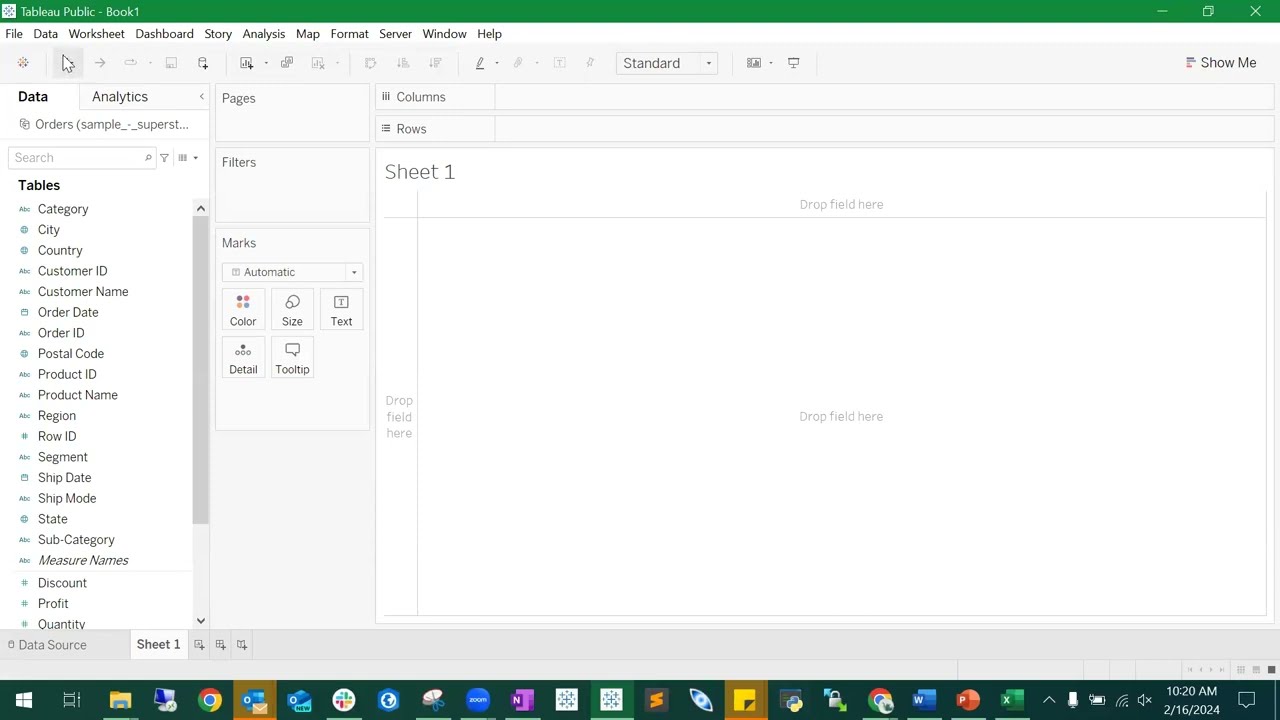Click the fields list scrollbar down arrow
The height and width of the screenshot is (720, 1280).
200,621
